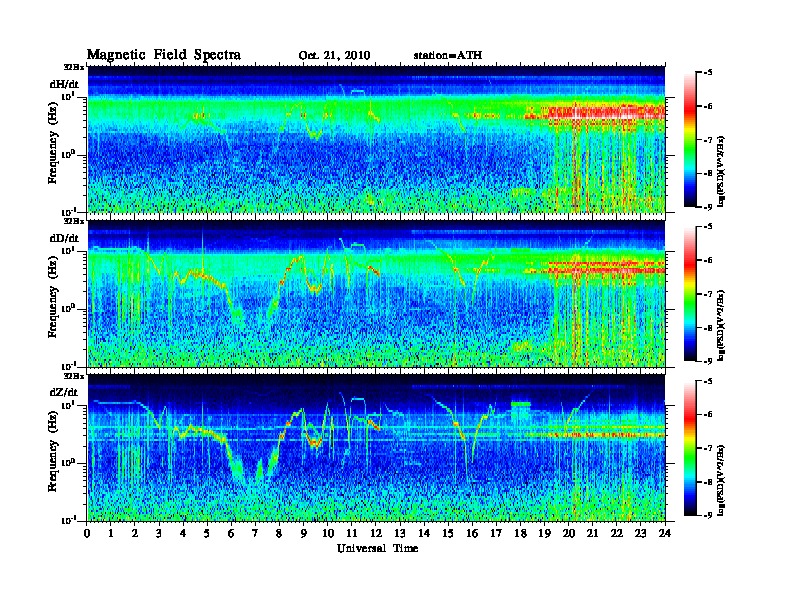Click the 32Hz label atop dH/dt panel
This screenshot has width=792, height=612.
[x=74, y=67]
